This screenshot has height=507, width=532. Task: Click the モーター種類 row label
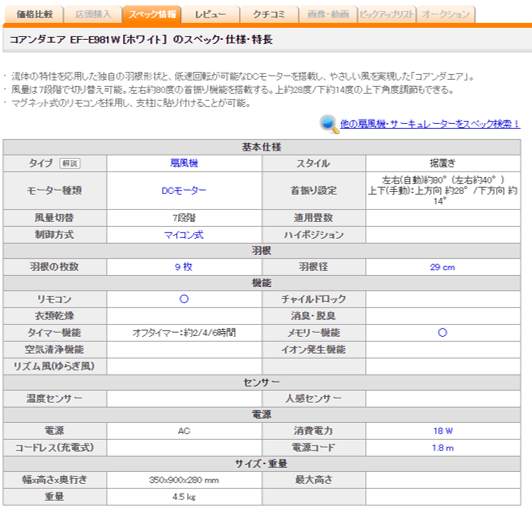point(55,190)
